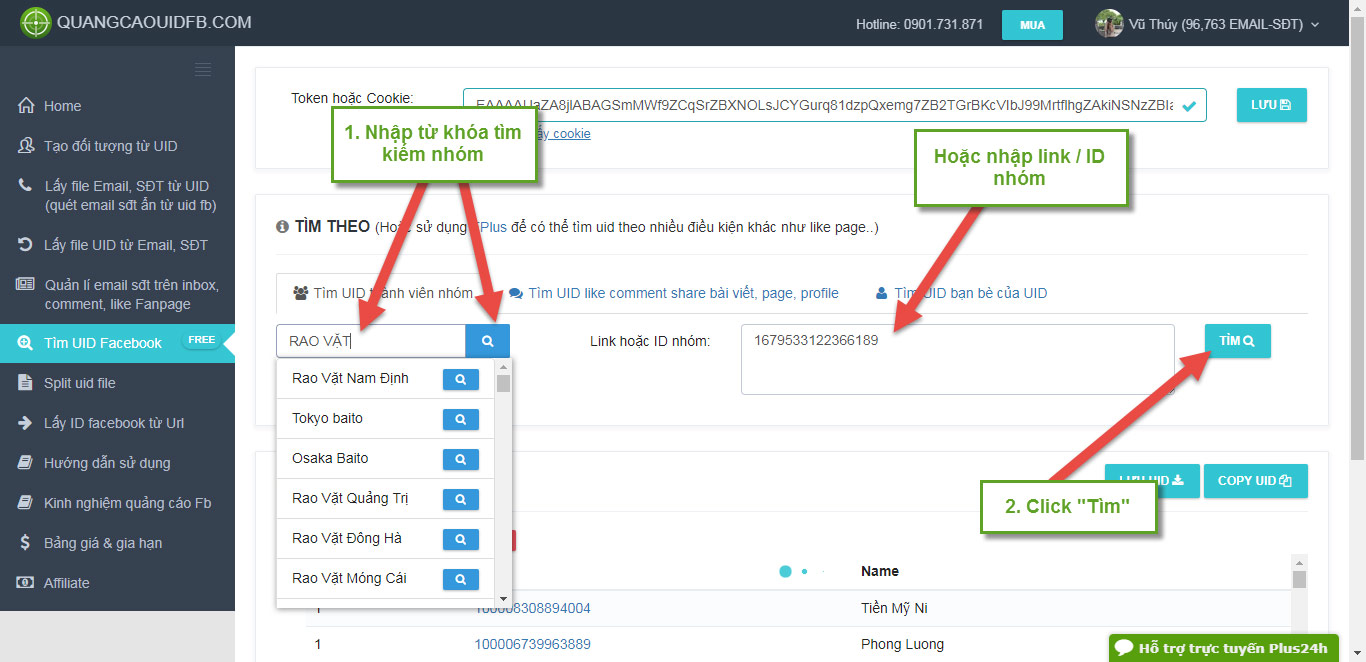Open UID link 100006739963889
Image resolution: width=1366 pixels, height=662 pixels.
pos(532,644)
